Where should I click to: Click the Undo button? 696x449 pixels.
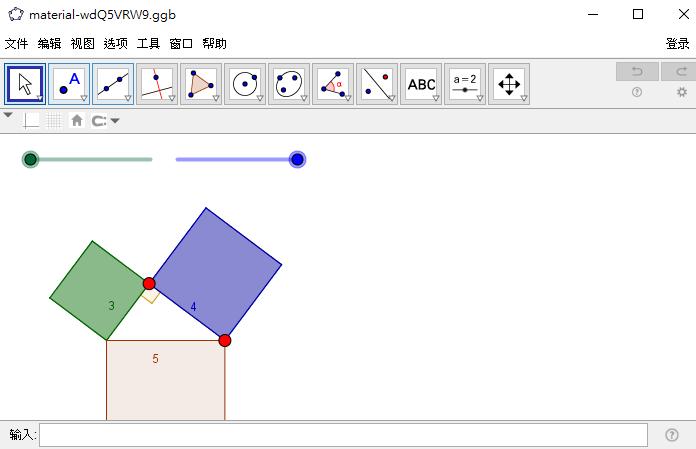pos(637,71)
